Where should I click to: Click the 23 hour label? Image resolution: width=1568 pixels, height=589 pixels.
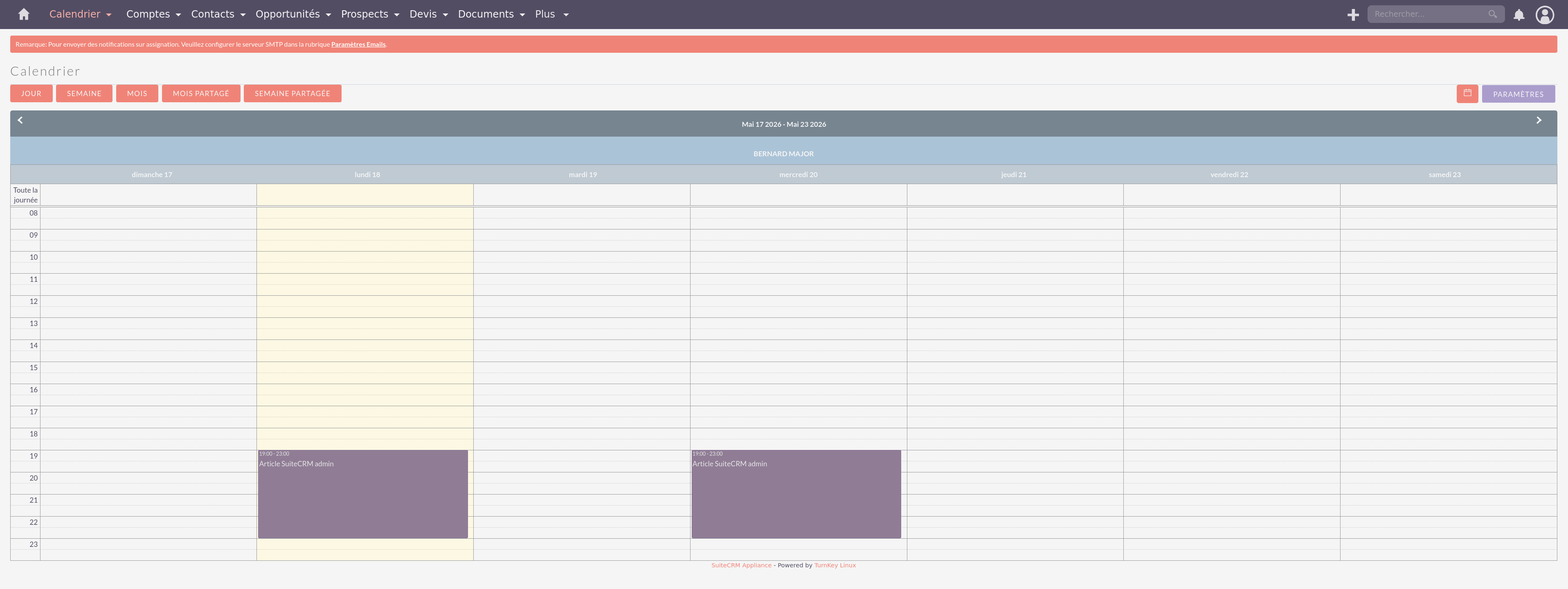34,544
